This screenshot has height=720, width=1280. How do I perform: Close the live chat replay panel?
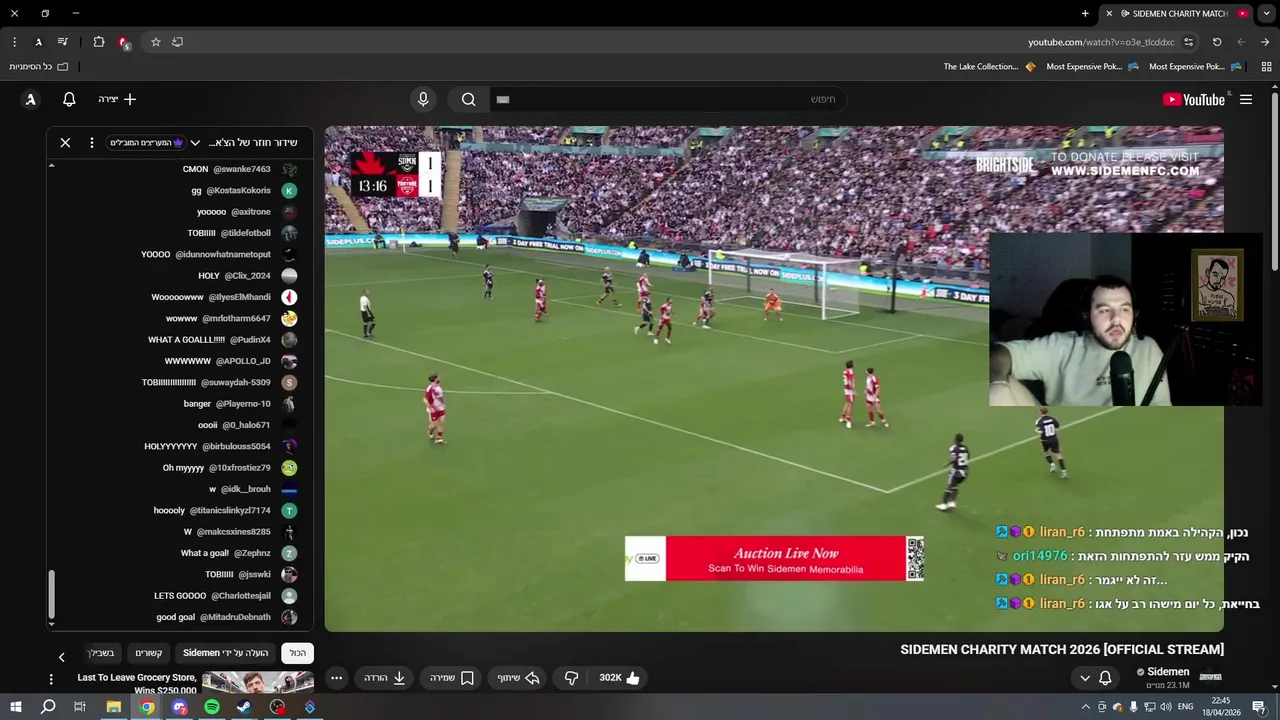tap(65, 143)
